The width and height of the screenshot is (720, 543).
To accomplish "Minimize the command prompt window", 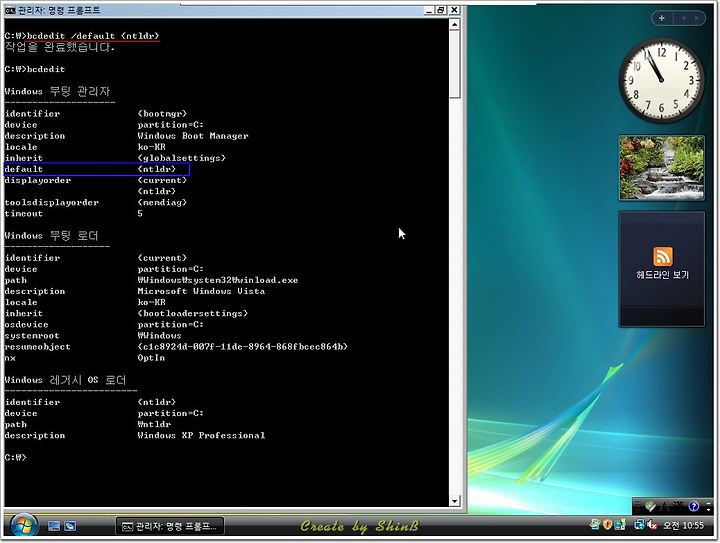I will pyautogui.click(x=429, y=10).
